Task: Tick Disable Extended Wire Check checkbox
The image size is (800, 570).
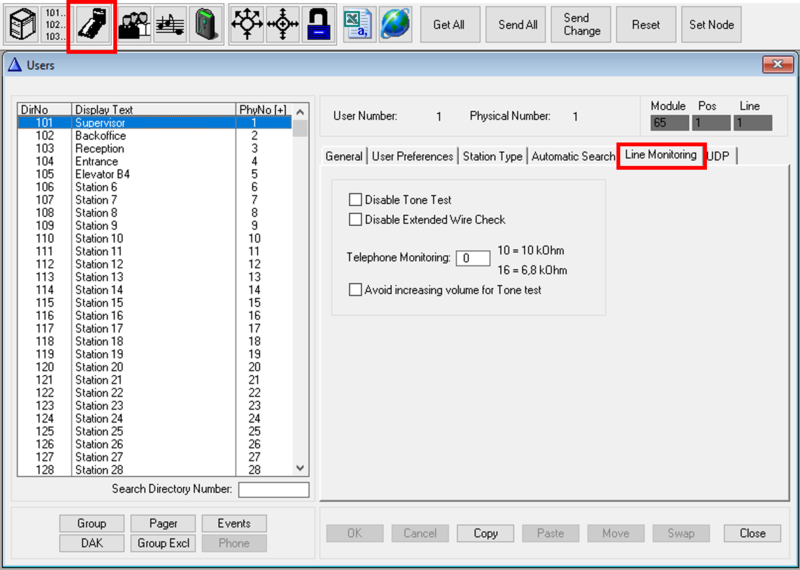Action: pos(355,219)
